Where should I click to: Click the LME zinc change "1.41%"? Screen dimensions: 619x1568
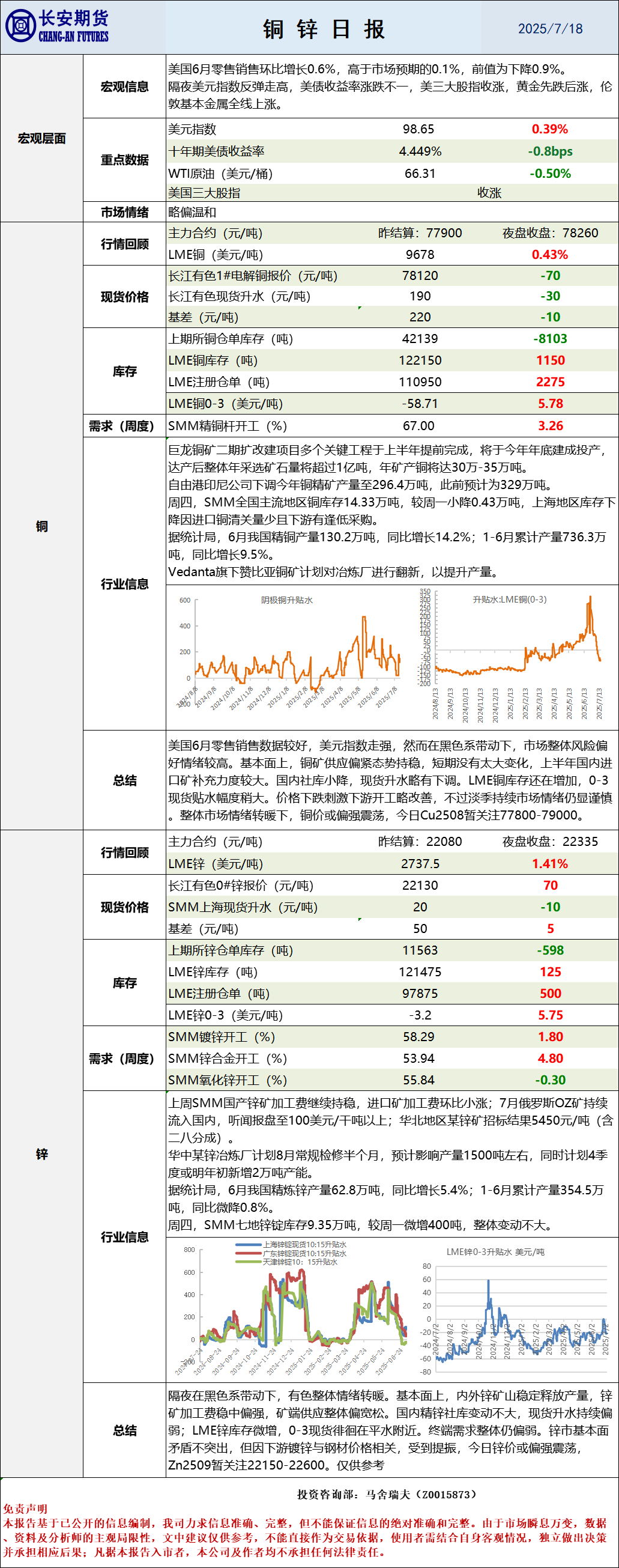coord(550,864)
